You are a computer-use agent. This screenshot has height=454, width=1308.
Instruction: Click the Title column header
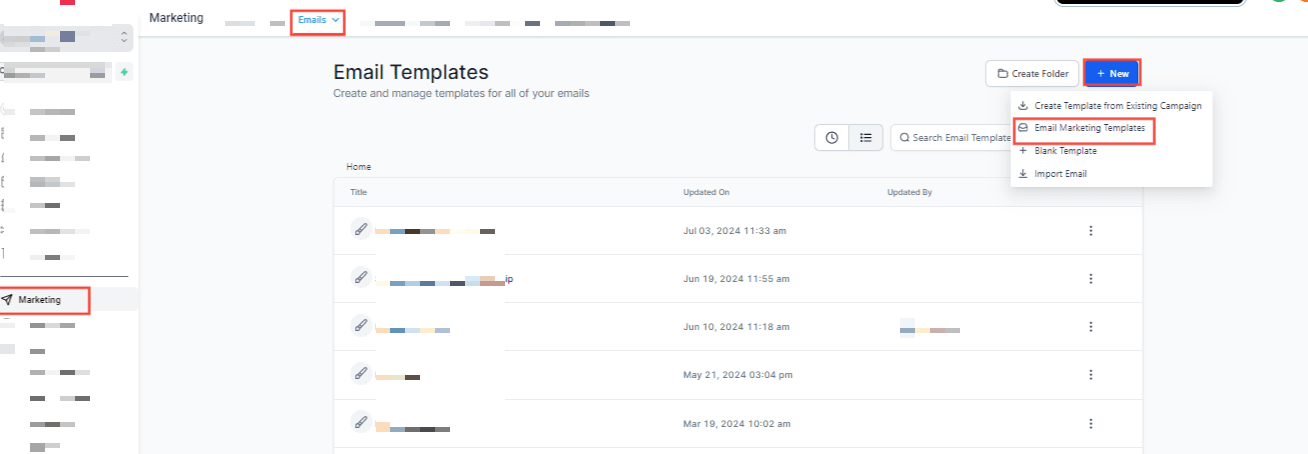point(358,192)
